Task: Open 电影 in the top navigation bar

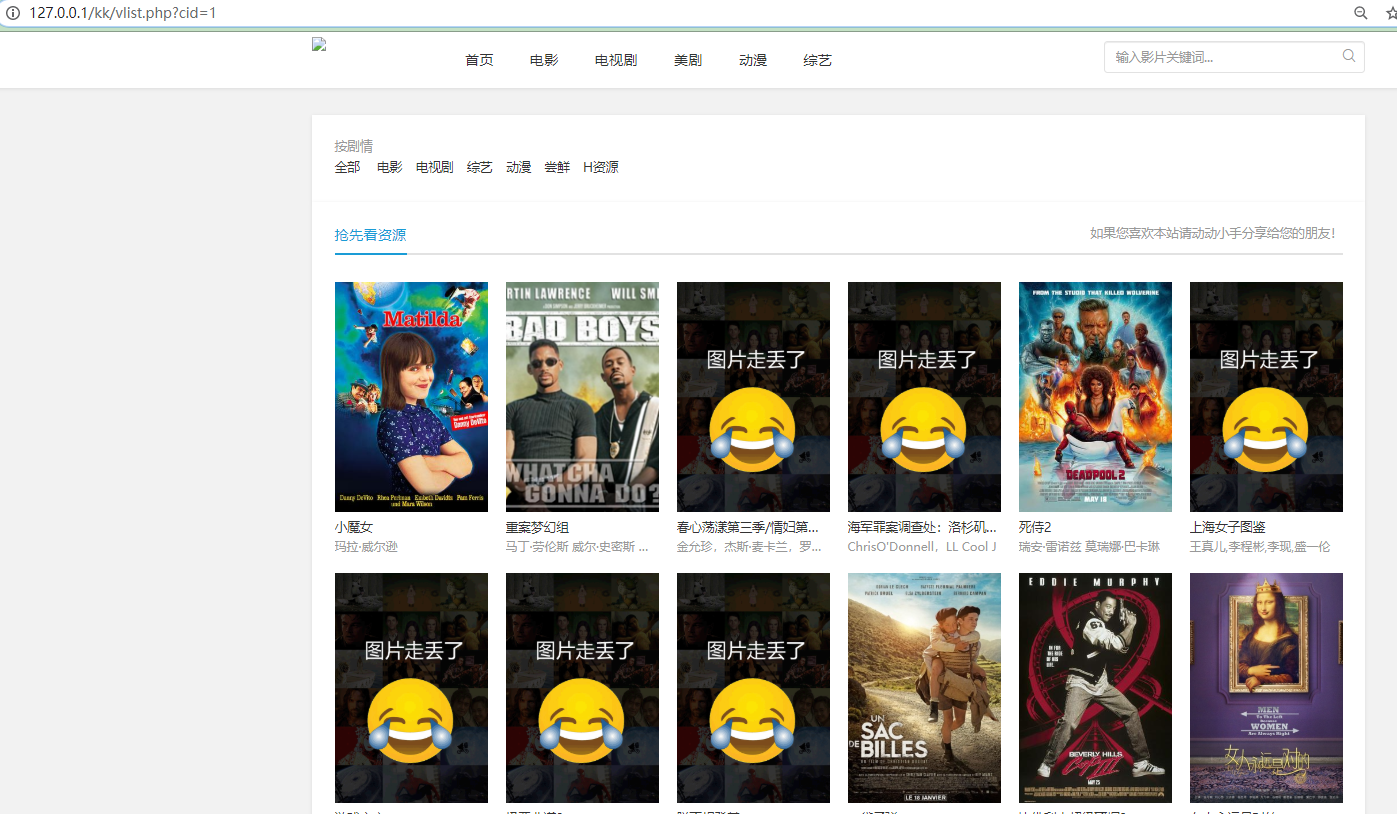Action: [544, 60]
